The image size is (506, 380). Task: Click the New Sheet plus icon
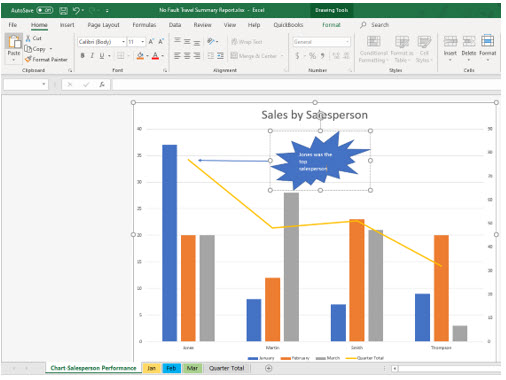click(x=268, y=368)
